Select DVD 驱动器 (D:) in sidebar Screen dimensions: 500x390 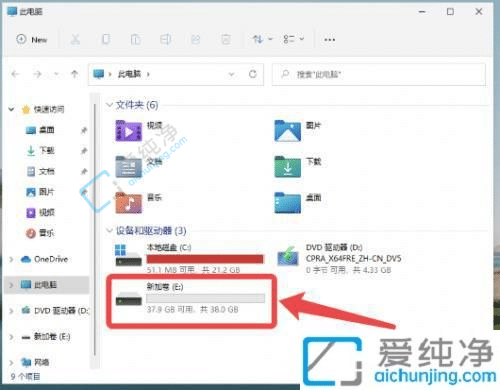(x=55, y=311)
